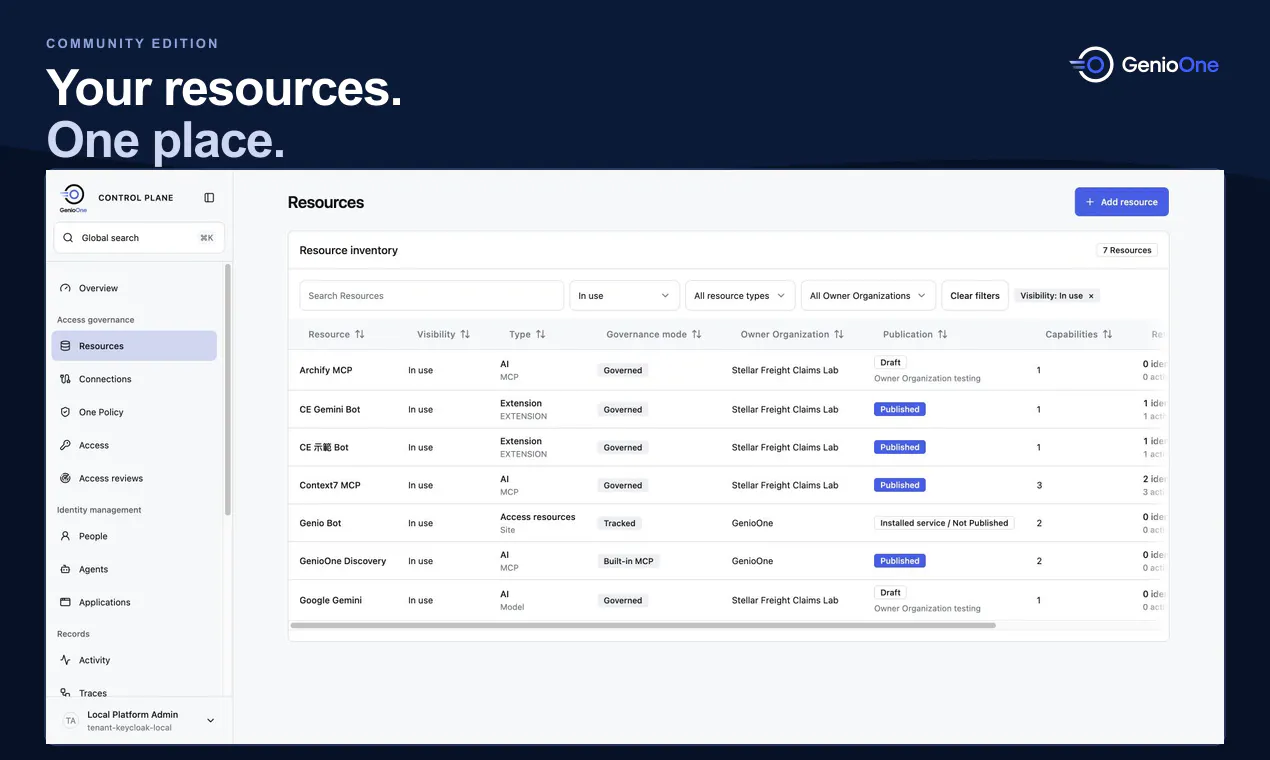1270x760 pixels.
Task: Sort by Capabilities column
Action: pos(1079,334)
